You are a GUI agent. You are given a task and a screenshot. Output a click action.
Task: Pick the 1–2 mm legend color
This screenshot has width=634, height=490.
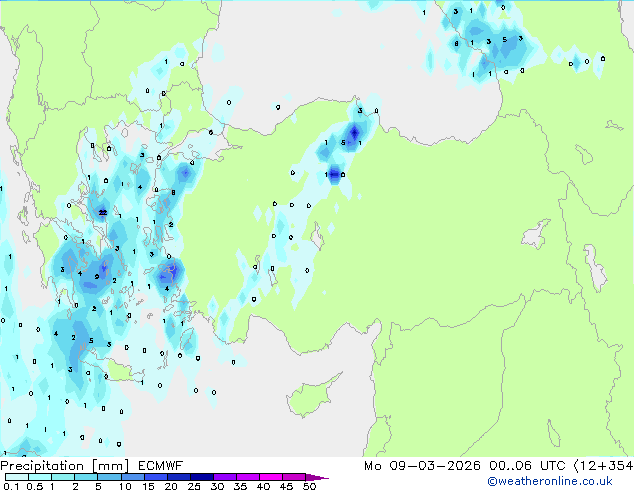[x=63, y=477]
